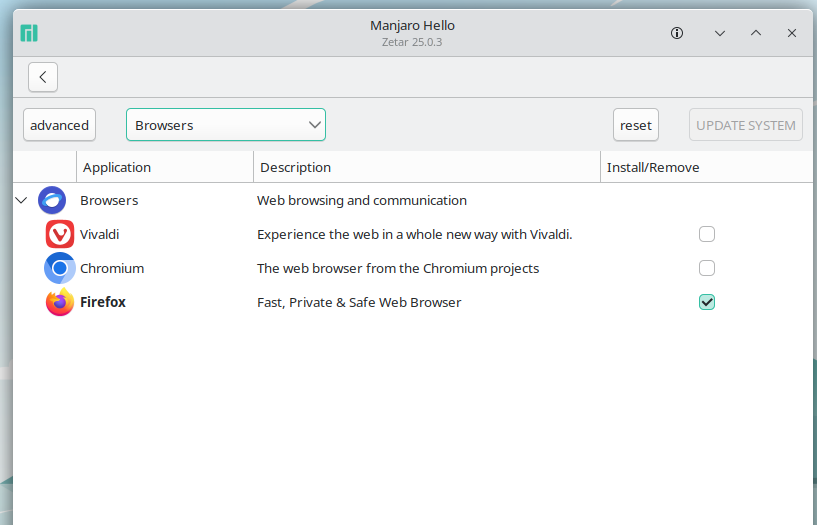Viewport: 817px width, 525px height.
Task: Maximize the Manjaro Hello window
Action: [x=756, y=33]
